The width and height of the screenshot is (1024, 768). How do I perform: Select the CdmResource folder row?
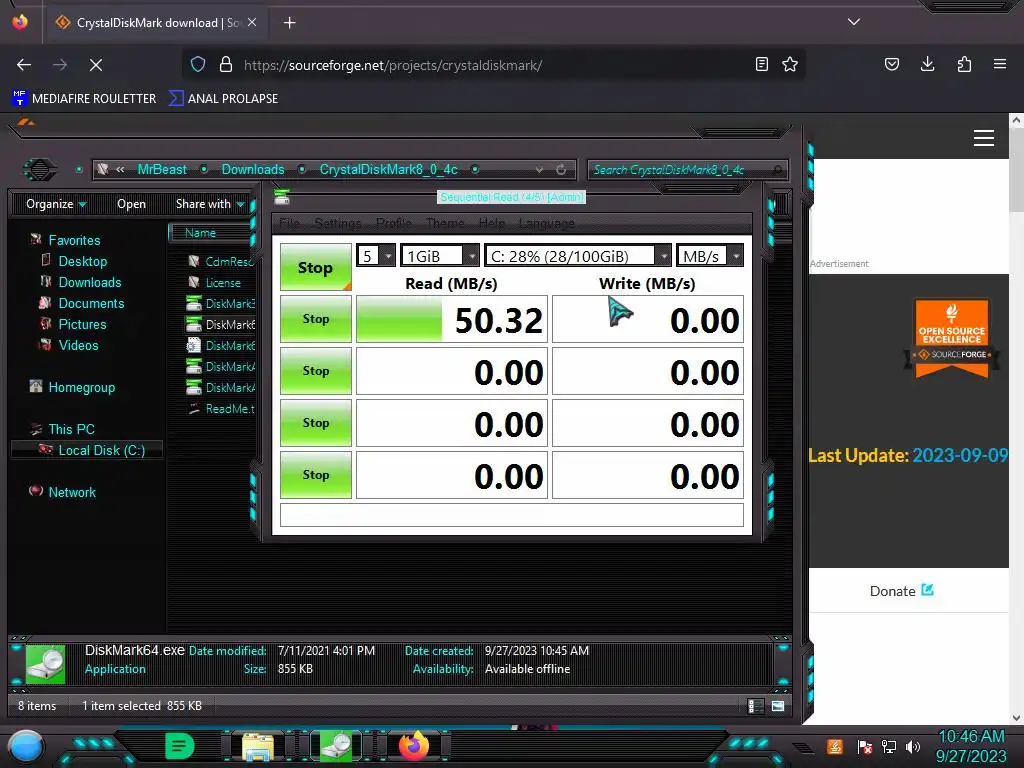pos(220,262)
